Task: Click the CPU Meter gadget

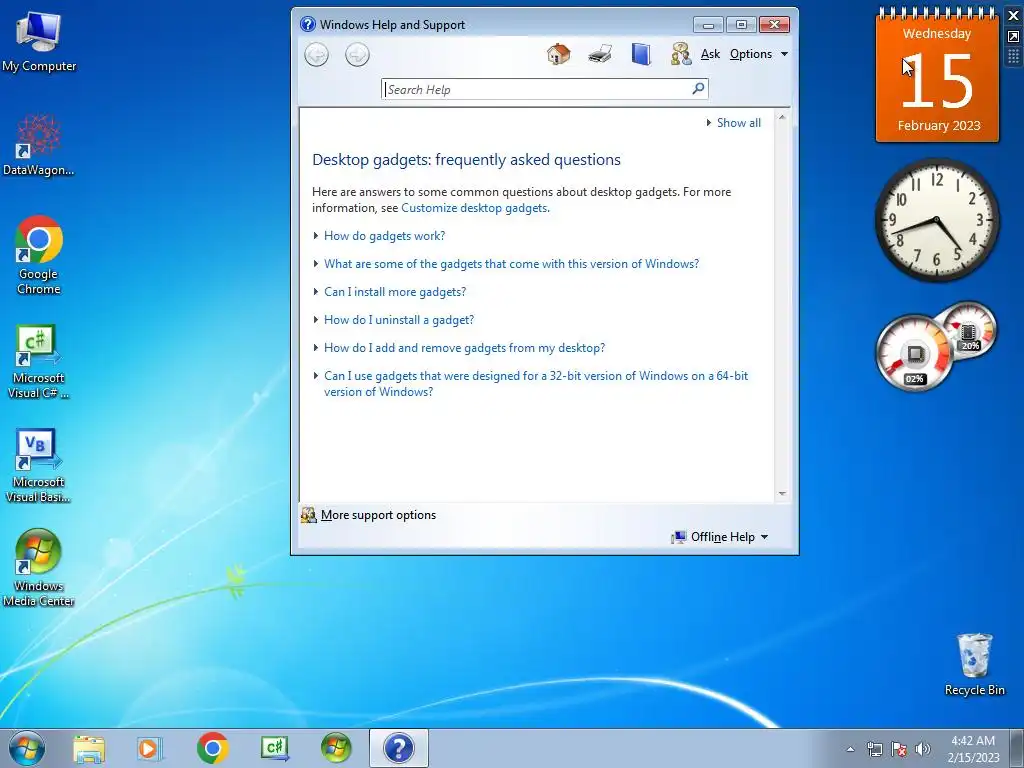Action: [x=936, y=346]
